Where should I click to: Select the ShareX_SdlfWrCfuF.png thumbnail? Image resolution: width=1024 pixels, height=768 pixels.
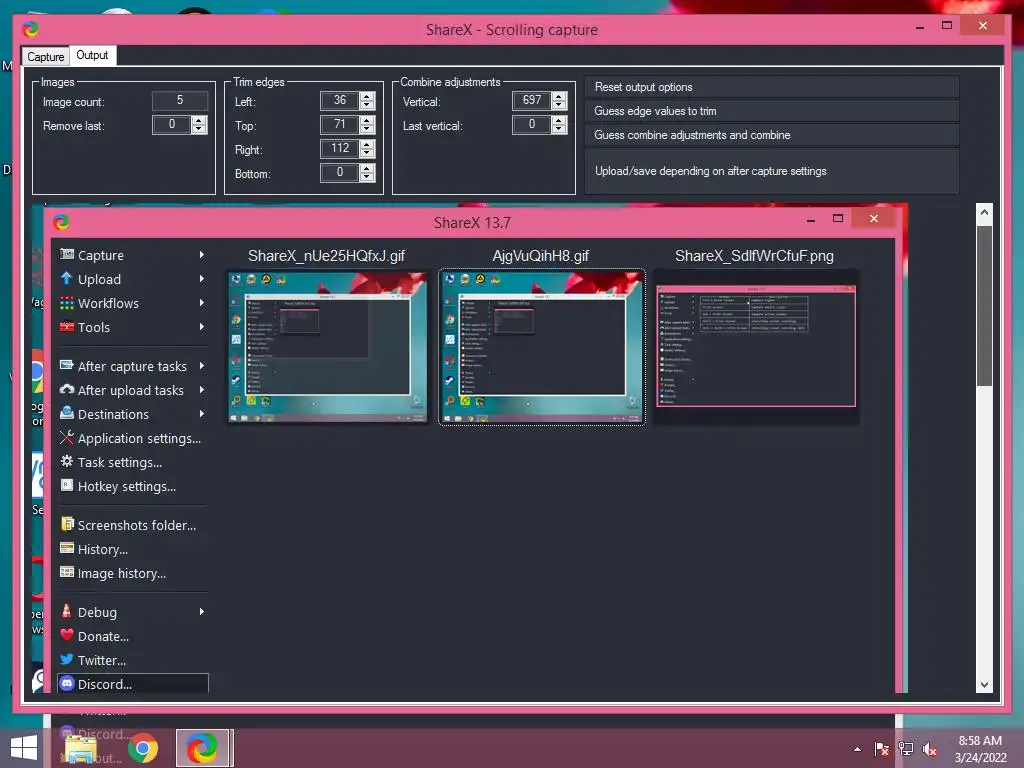tap(756, 347)
